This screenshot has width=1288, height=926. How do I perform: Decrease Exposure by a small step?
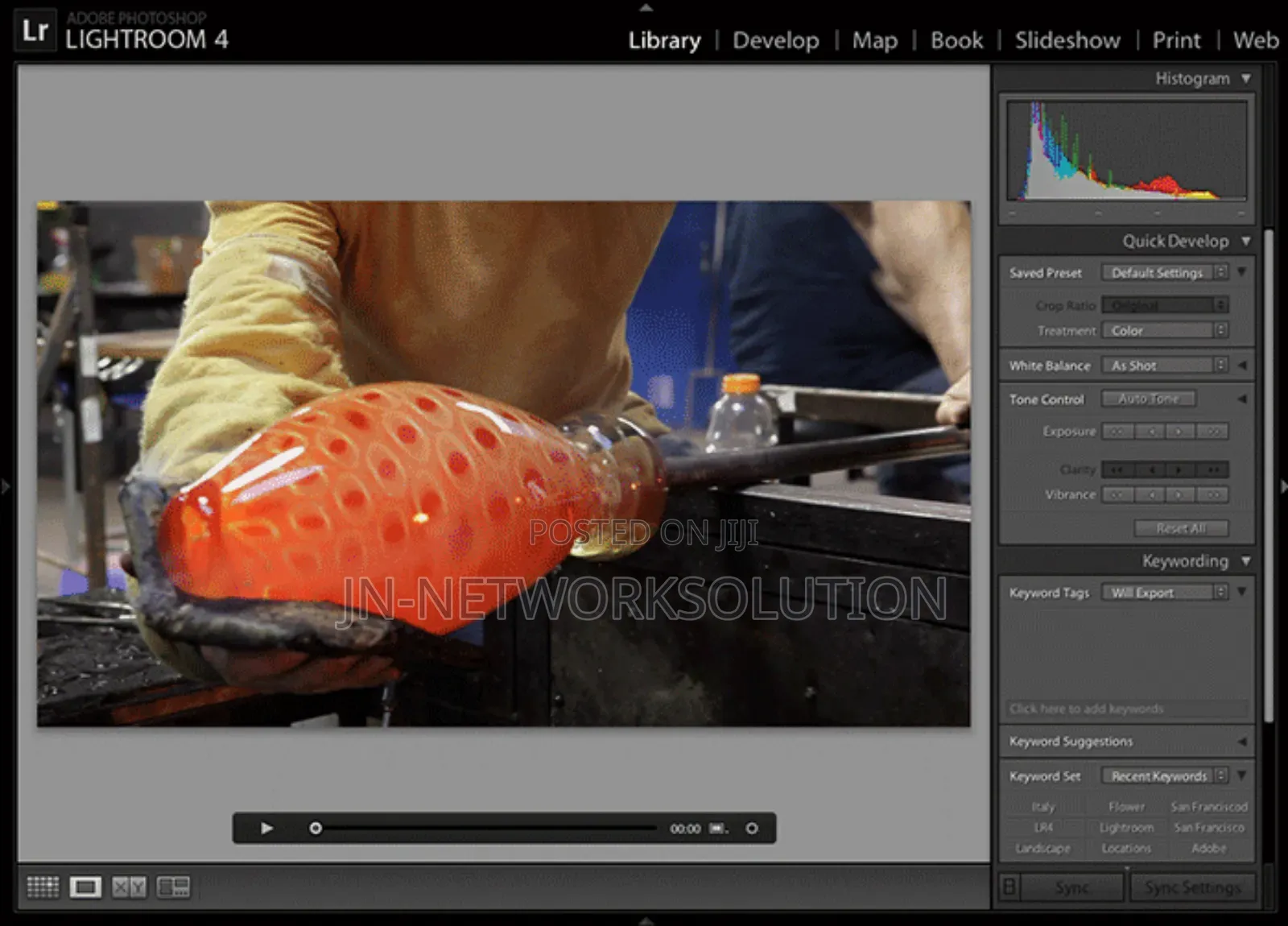click(x=1150, y=432)
